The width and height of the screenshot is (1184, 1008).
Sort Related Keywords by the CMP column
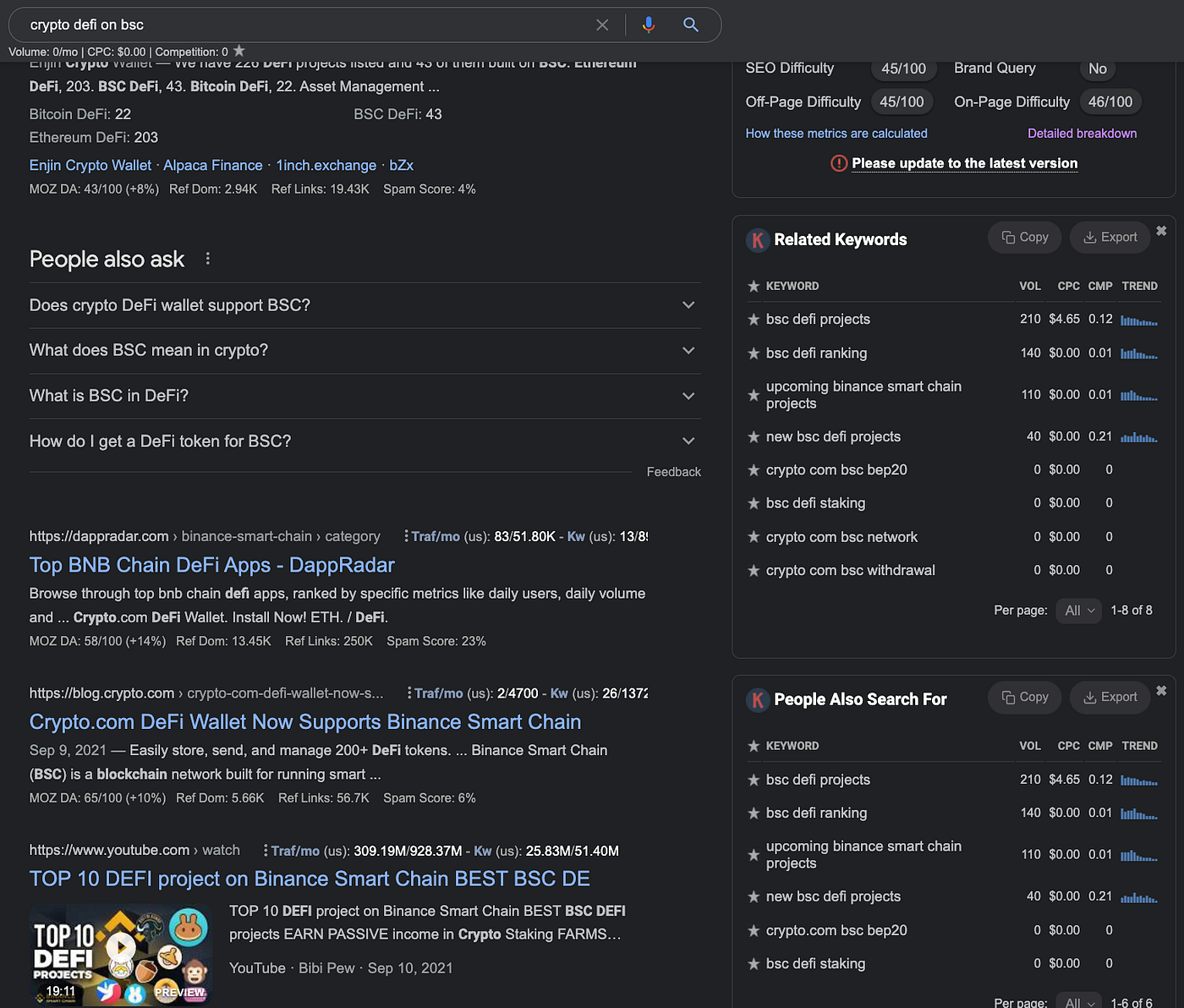point(1100,286)
